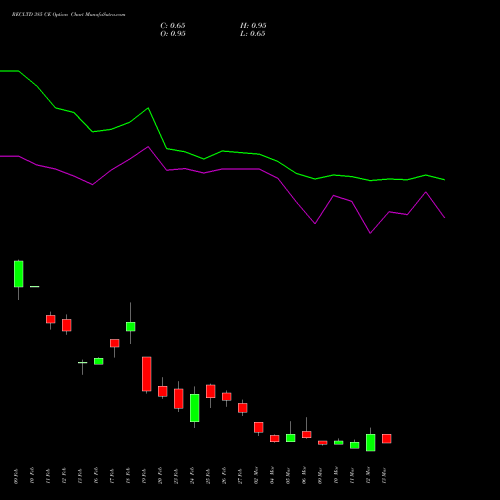The image size is (500, 500).
Task: Click the red candle above 11 Feb
Action: 51,319
